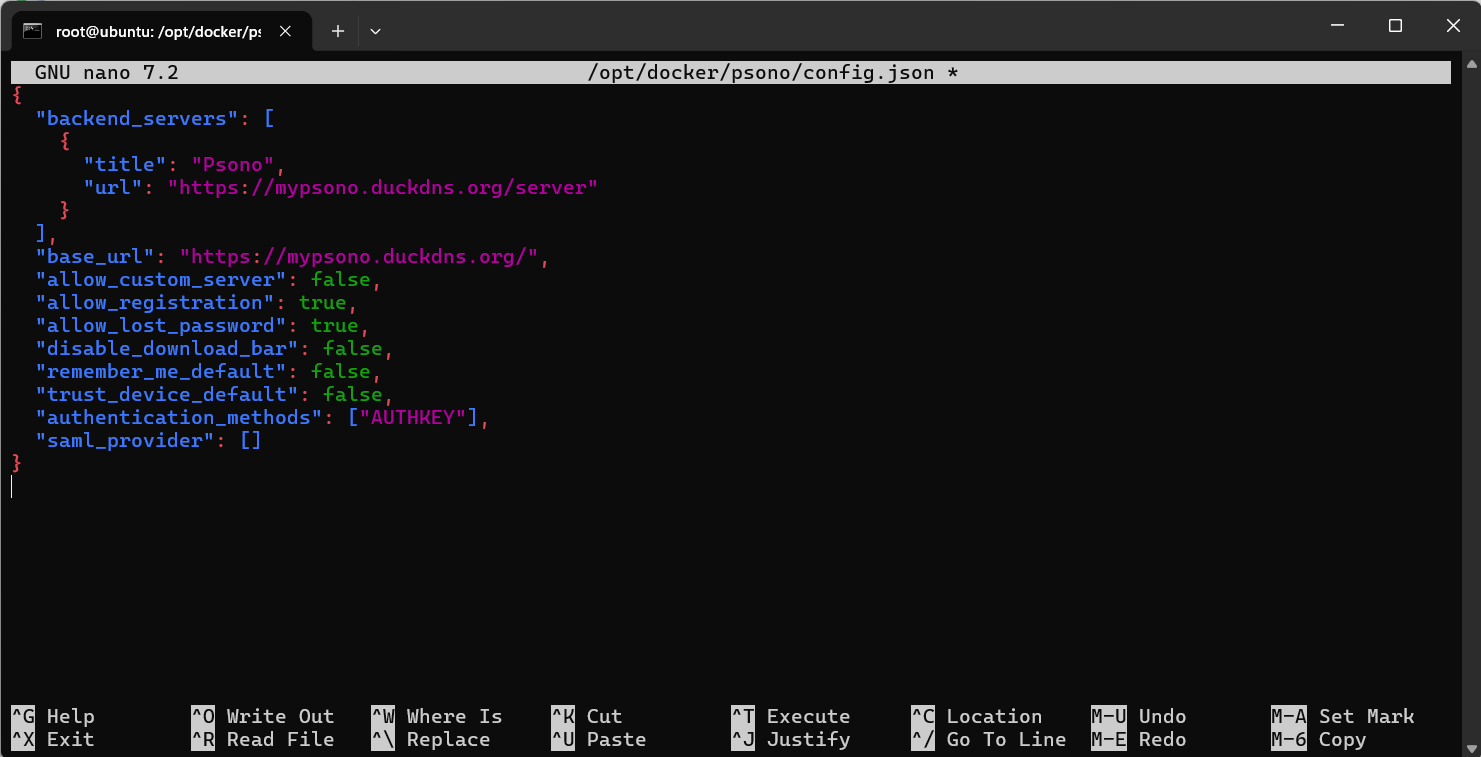Click true value of allow_lost_password
The image size is (1481, 757).
pos(335,325)
